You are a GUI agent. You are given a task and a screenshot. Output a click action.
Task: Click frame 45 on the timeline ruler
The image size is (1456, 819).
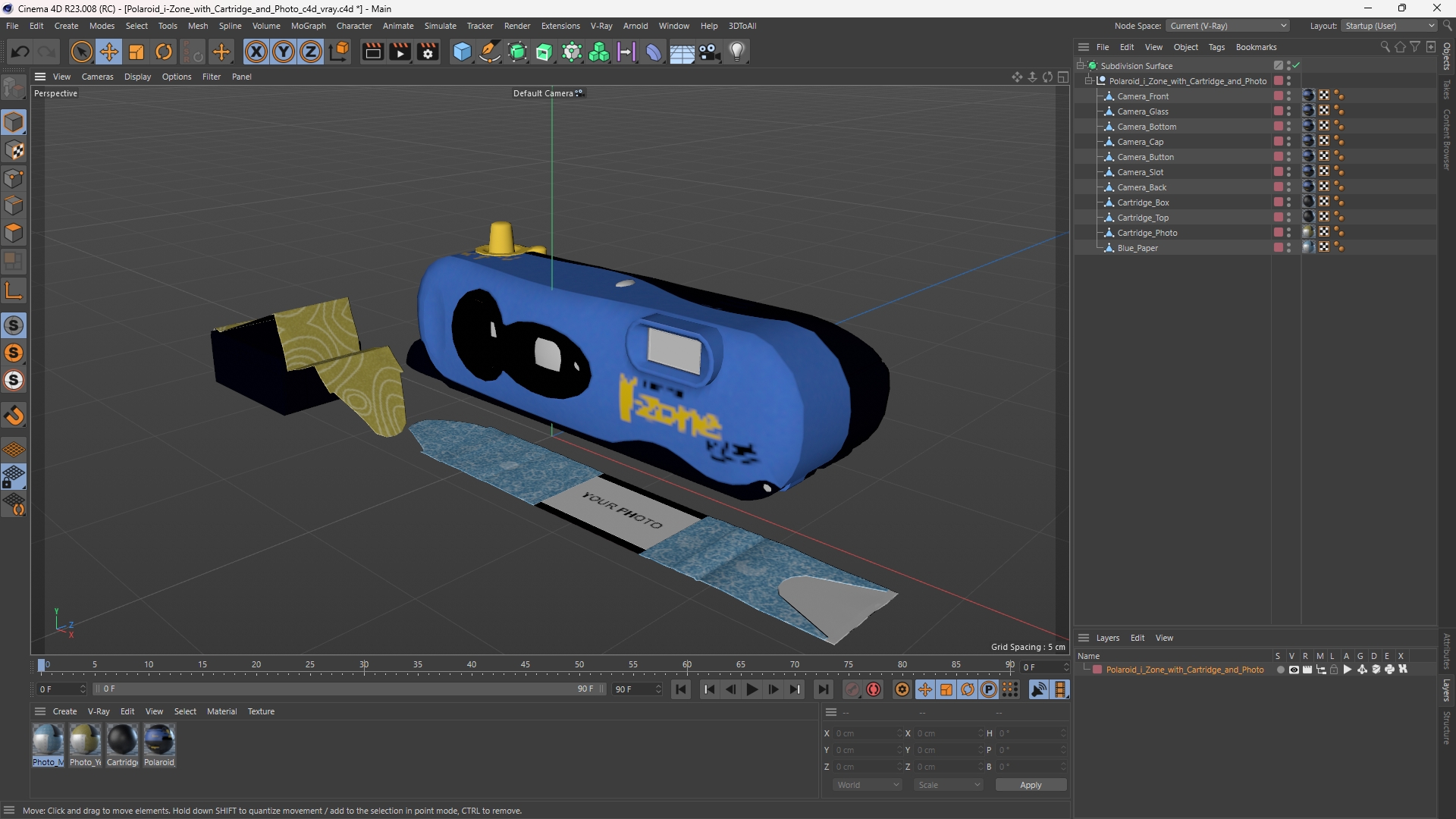pos(526,665)
